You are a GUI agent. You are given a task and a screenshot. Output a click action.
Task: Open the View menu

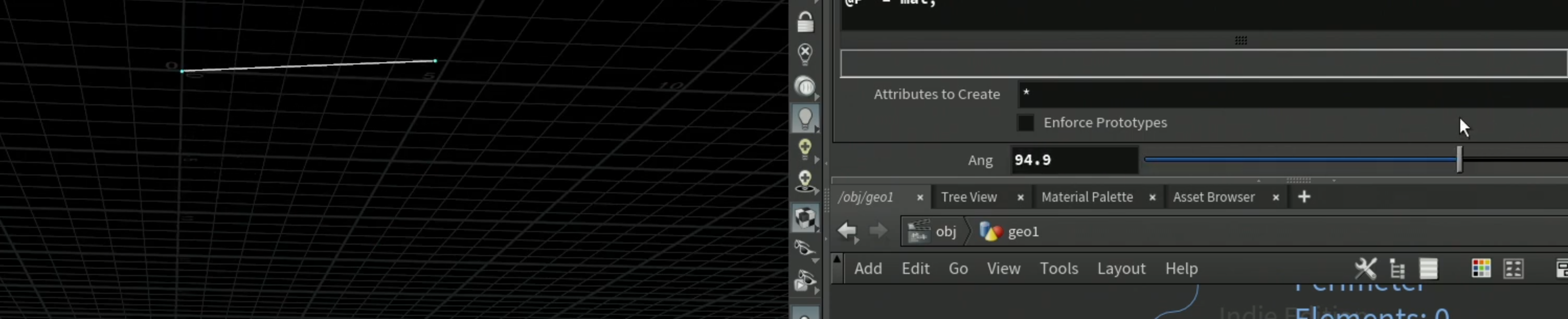pyautogui.click(x=1003, y=268)
